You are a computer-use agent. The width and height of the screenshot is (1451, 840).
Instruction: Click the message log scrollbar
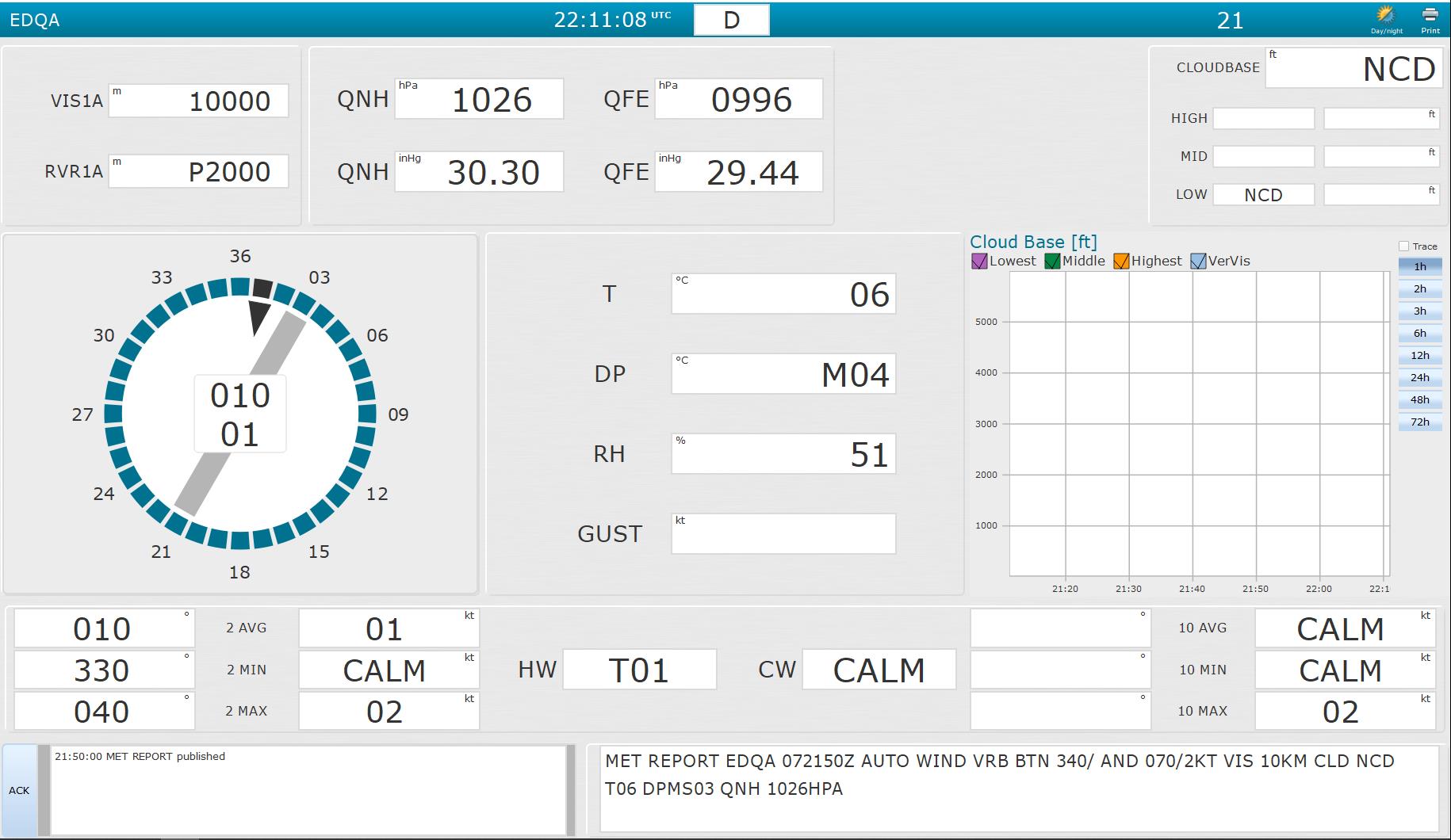coord(570,789)
